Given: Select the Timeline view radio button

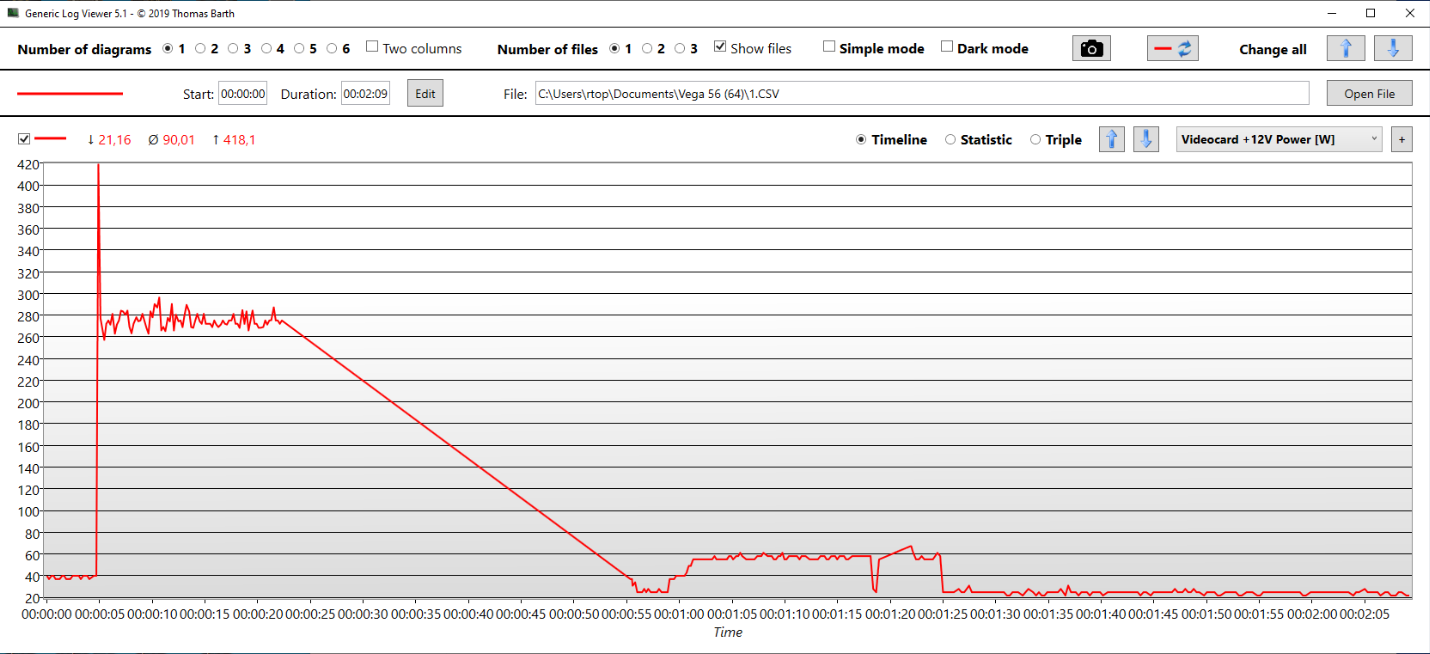Looking at the screenshot, I should (x=861, y=140).
